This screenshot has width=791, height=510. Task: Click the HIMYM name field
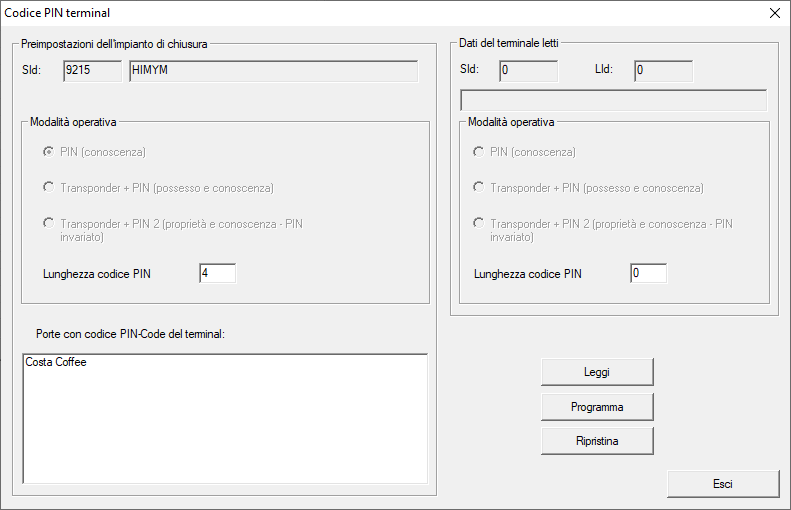point(272,70)
